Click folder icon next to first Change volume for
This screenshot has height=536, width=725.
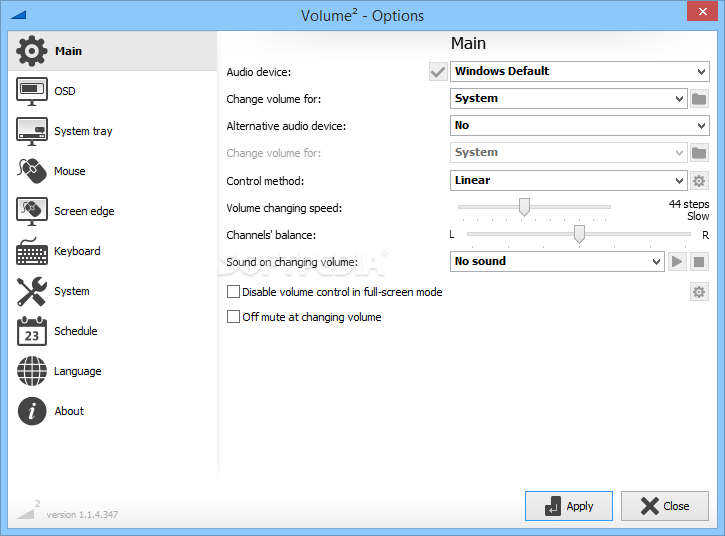click(699, 99)
